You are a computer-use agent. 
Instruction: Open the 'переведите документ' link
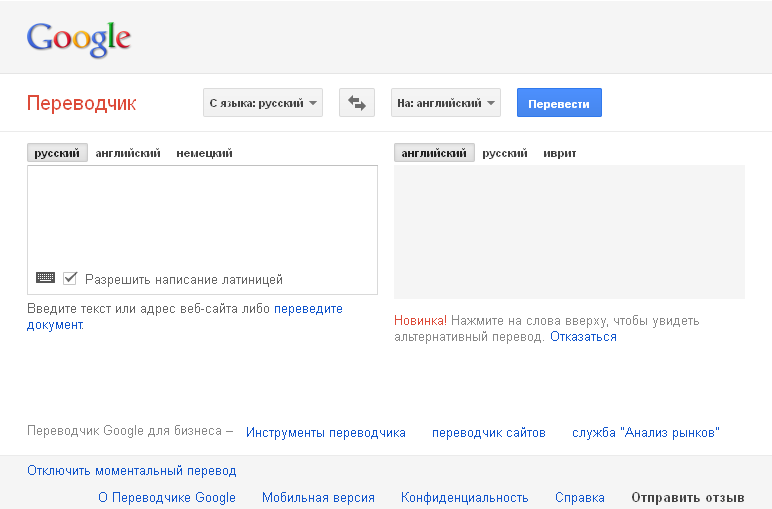pyautogui.click(x=185, y=317)
